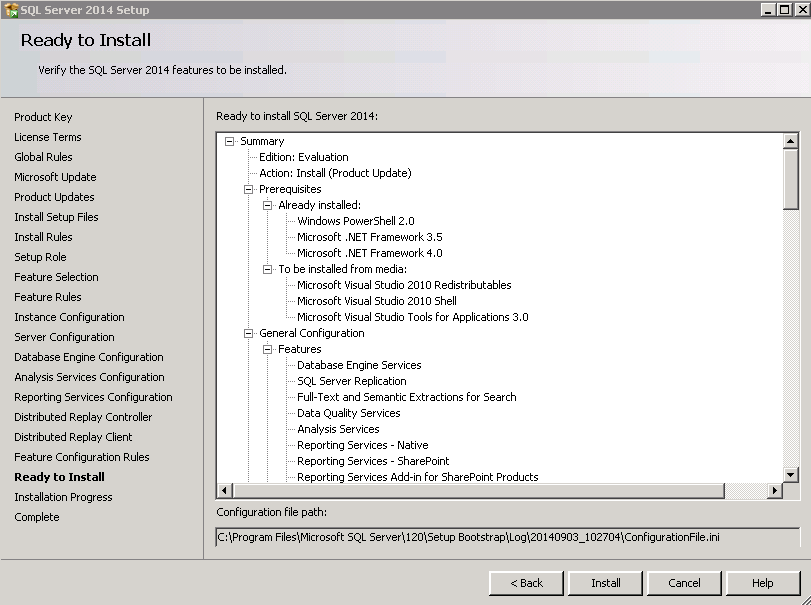Image resolution: width=811 pixels, height=605 pixels.
Task: Select the Reporting Services Configuration step
Action: (93, 397)
